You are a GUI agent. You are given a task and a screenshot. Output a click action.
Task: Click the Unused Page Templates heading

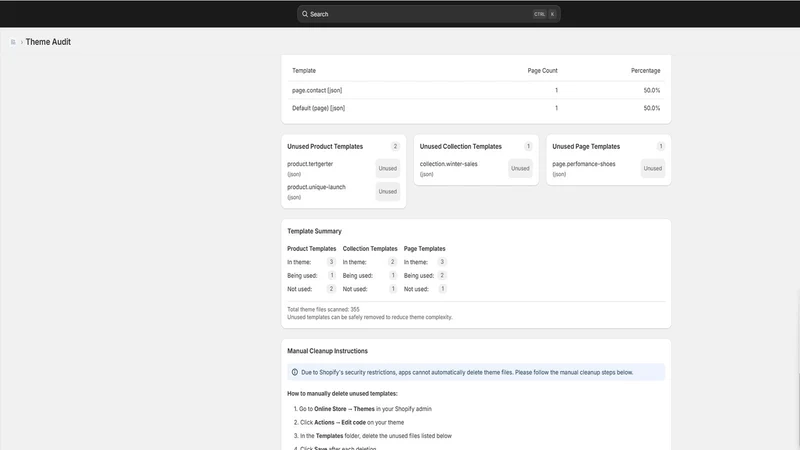pyautogui.click(x=586, y=146)
